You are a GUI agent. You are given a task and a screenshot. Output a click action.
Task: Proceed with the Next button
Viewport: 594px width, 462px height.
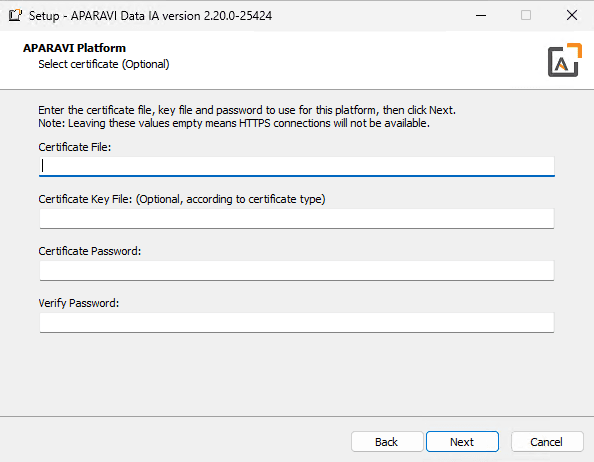(462, 442)
